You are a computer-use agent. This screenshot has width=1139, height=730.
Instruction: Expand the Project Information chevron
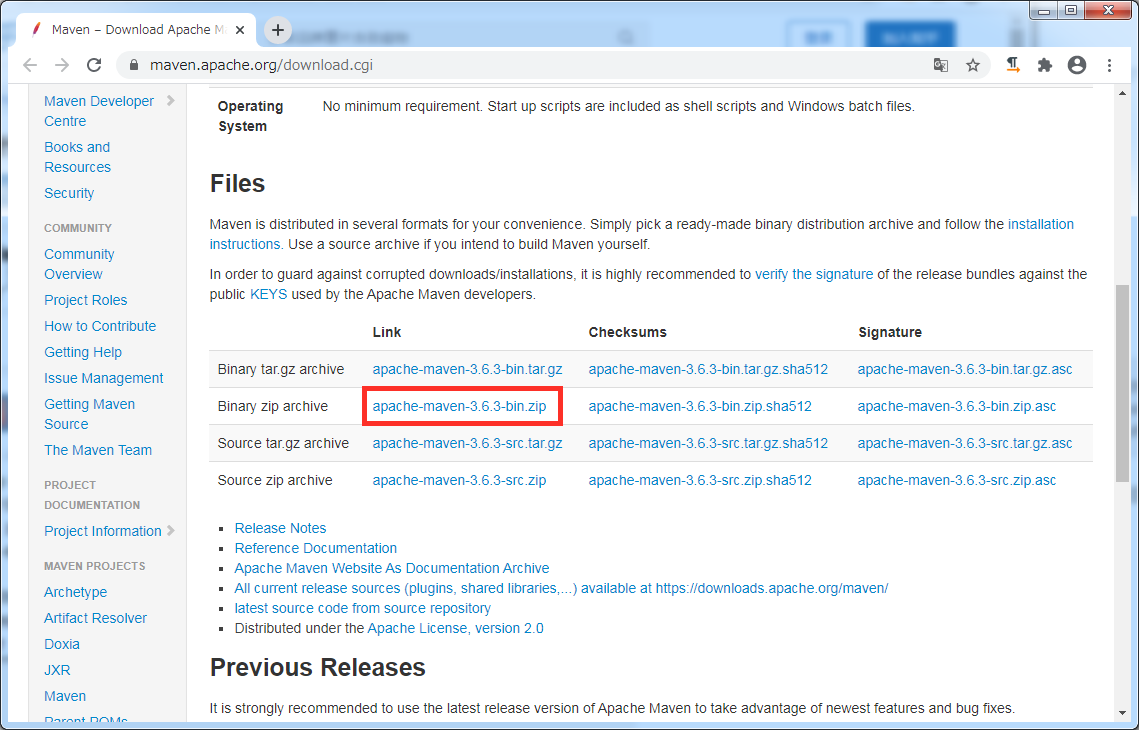171,531
